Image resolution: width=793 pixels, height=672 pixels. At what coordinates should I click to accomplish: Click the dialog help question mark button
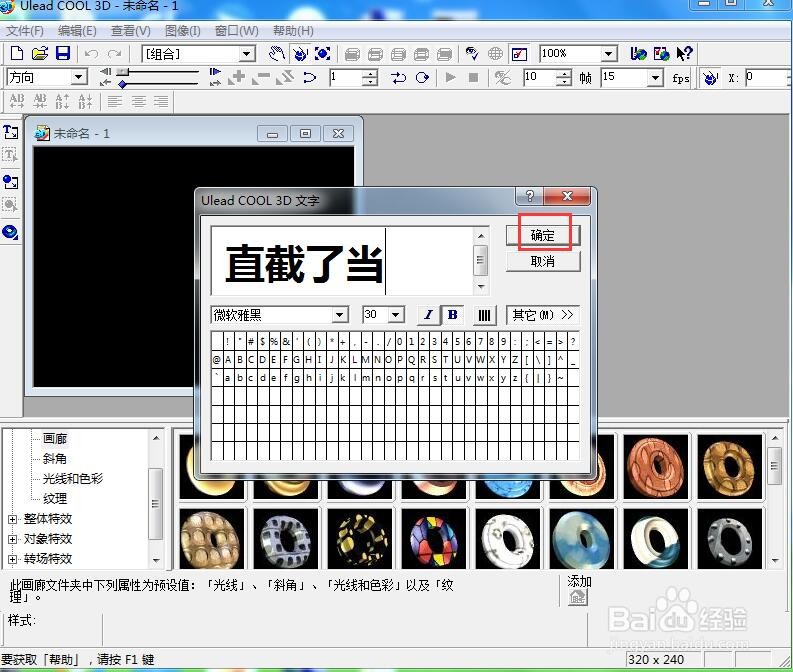coord(530,196)
